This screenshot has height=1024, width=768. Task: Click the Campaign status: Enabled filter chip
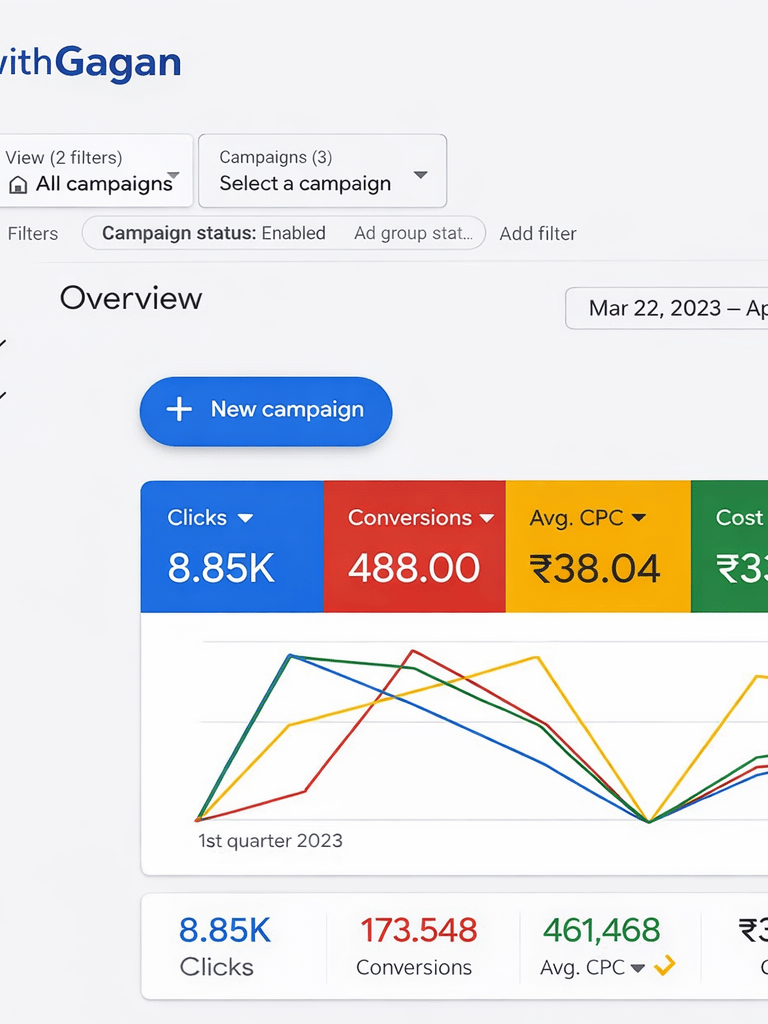[x=214, y=233]
